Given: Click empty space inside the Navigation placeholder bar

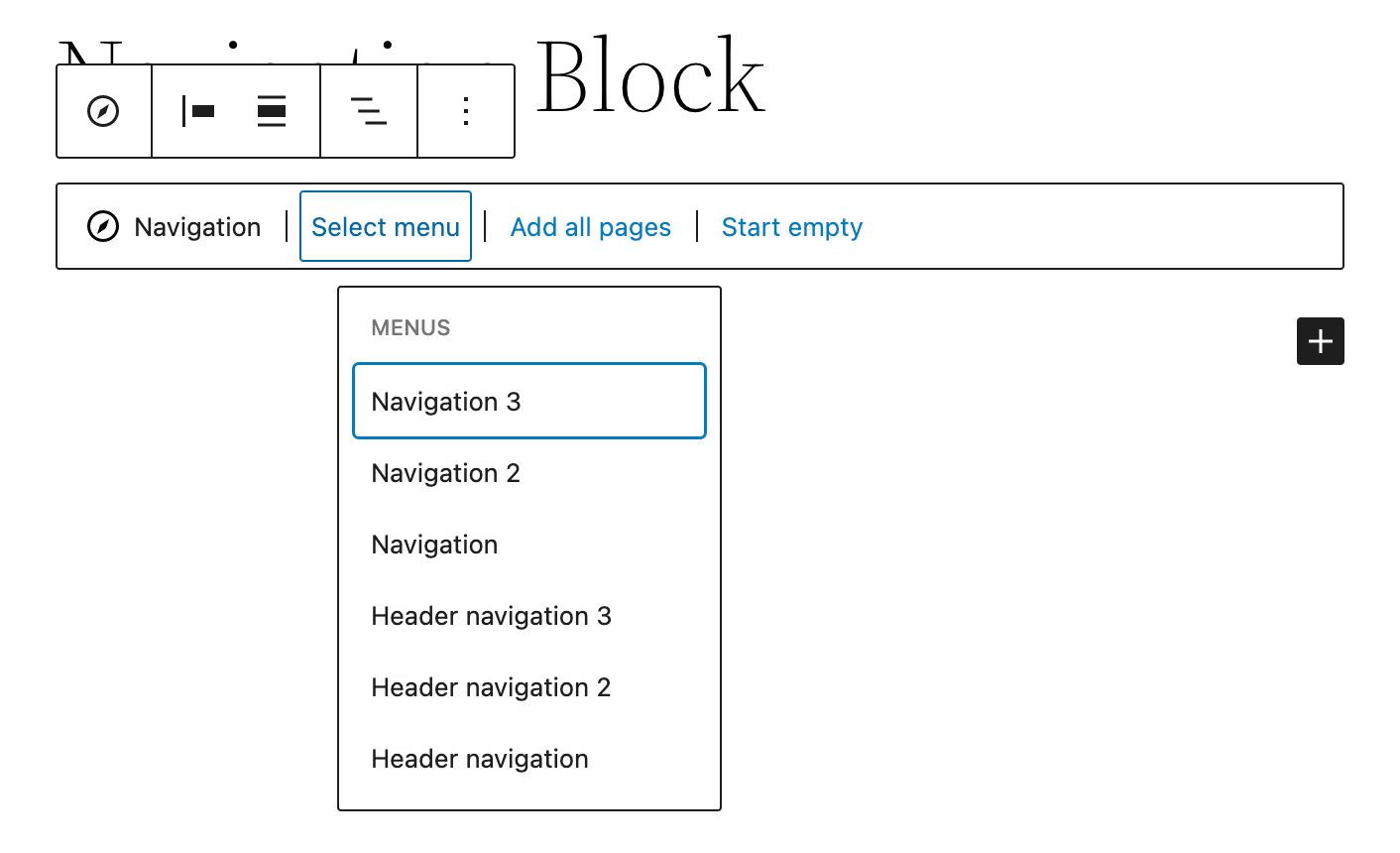Looking at the screenshot, I should (x=1091, y=227).
